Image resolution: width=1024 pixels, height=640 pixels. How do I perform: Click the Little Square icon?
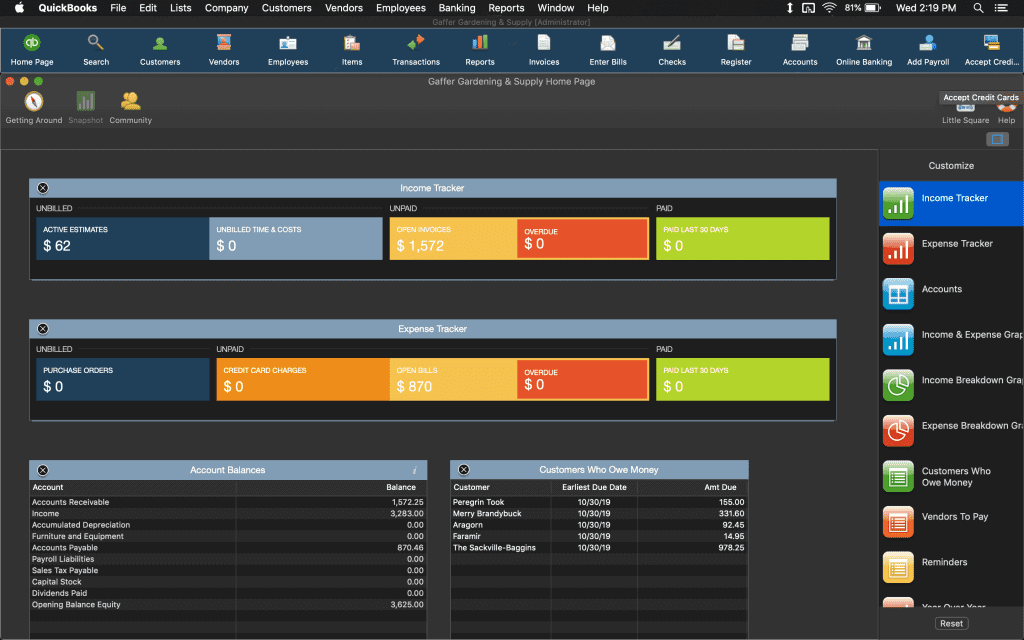pos(965,114)
